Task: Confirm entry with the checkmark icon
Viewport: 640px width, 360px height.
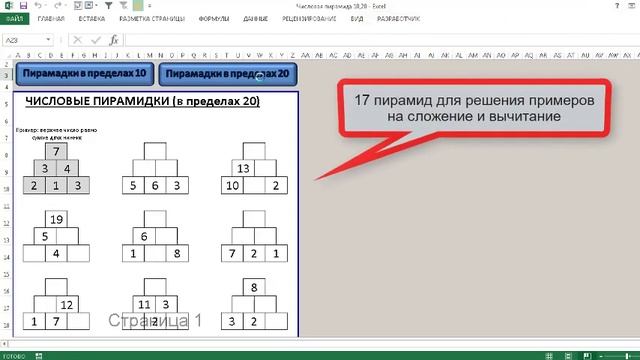Action: click(x=96, y=40)
